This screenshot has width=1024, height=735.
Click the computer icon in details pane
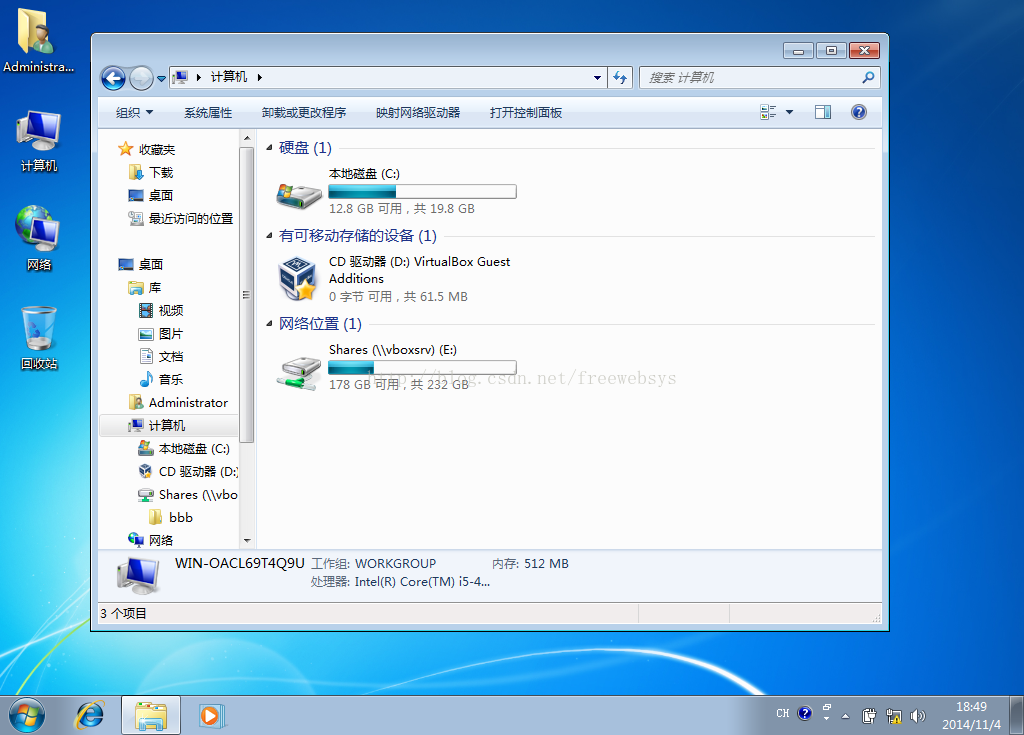[x=138, y=576]
